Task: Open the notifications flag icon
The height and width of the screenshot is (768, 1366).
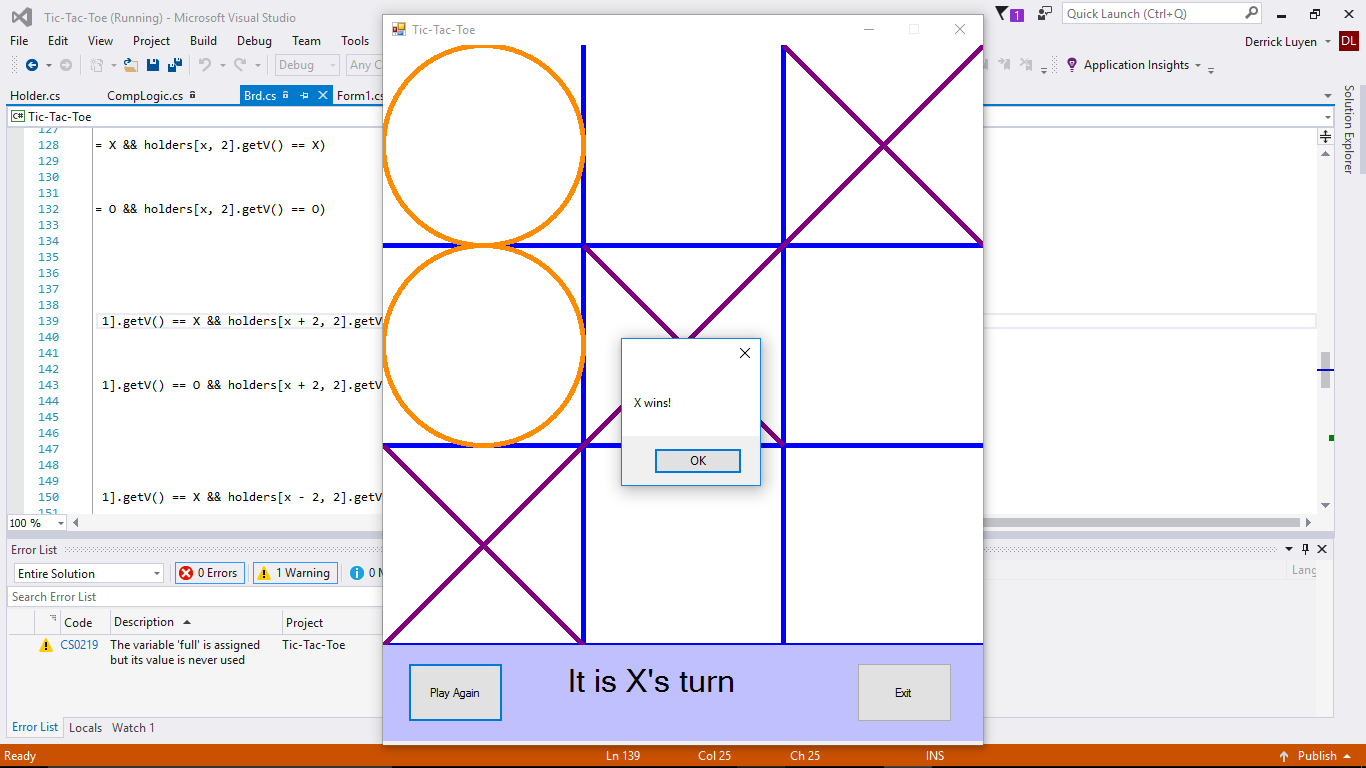Action: tap(1004, 13)
